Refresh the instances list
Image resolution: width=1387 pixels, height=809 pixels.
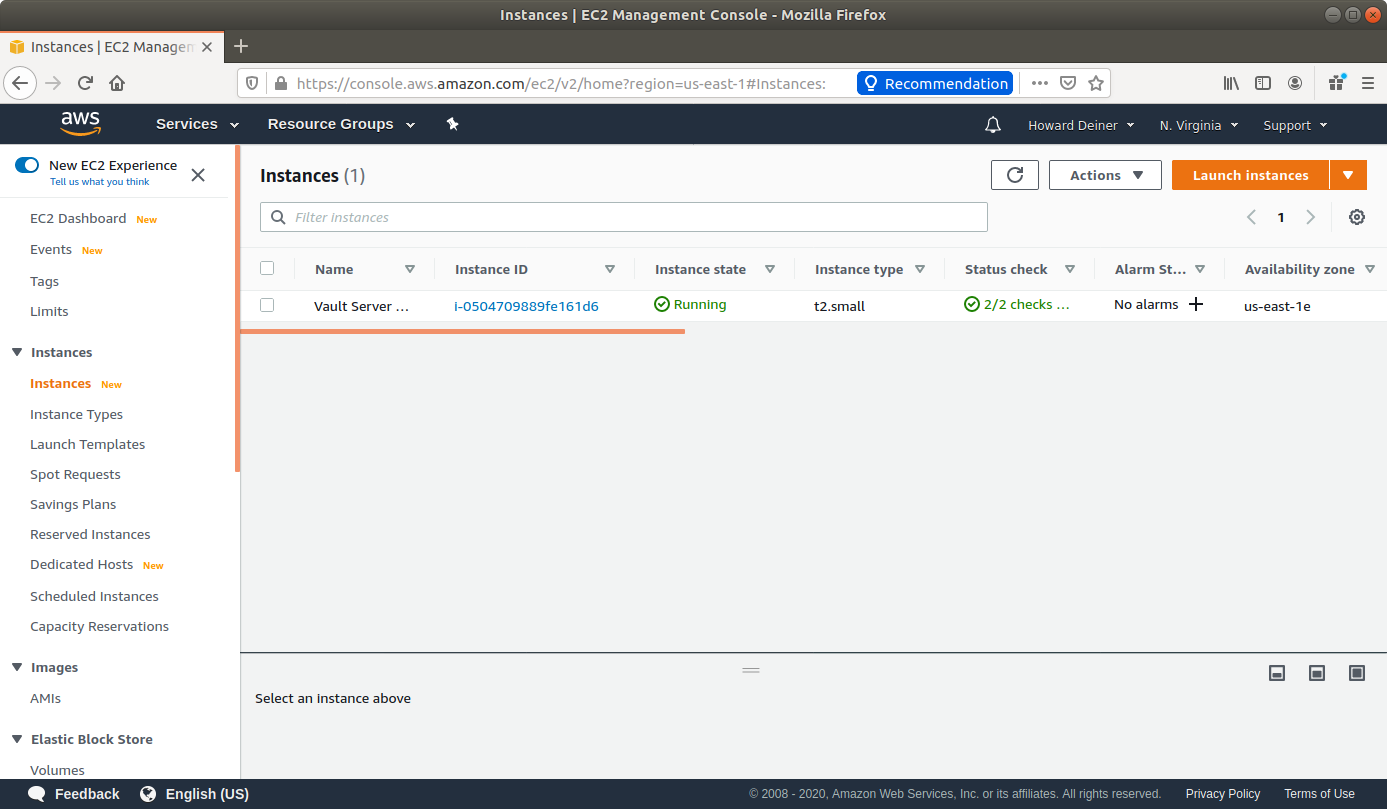[1015, 175]
